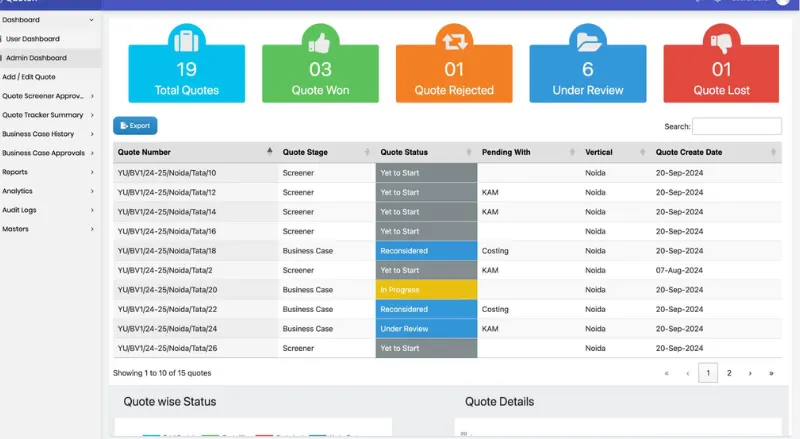Expand the Audit Logs sidebar menu
This screenshot has height=439, width=800.
(92, 210)
